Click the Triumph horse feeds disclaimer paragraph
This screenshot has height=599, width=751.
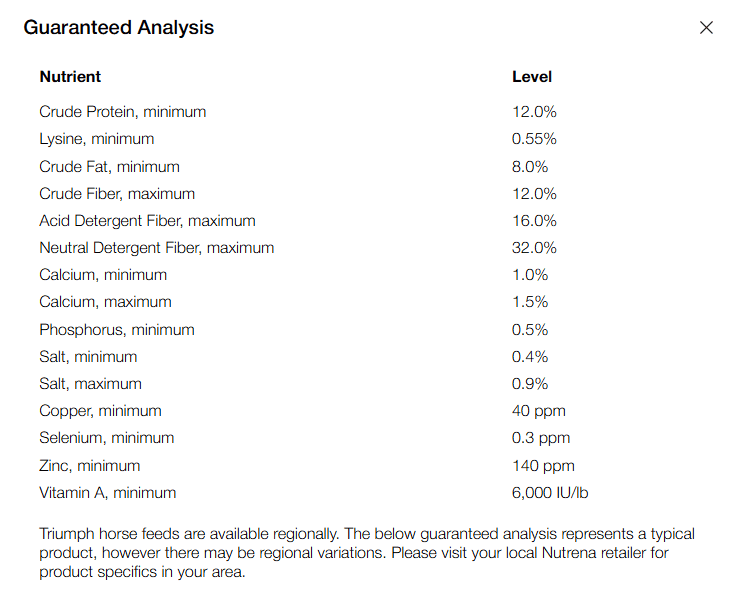[x=366, y=553]
